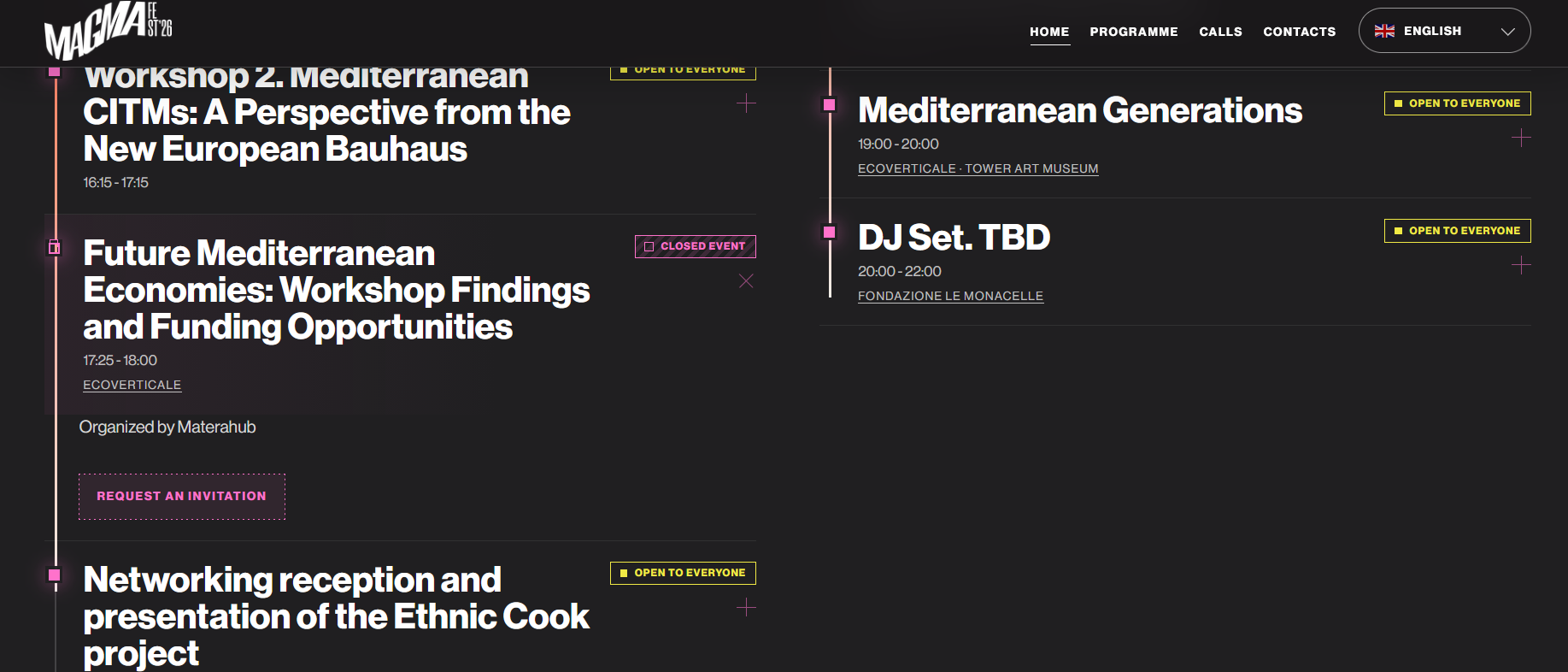Go to the Home menu item

[1049, 32]
